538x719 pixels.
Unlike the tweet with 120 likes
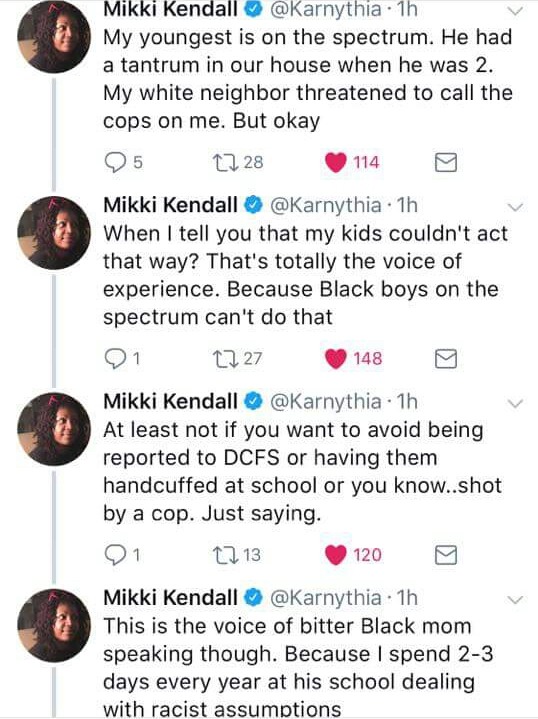[x=335, y=555]
